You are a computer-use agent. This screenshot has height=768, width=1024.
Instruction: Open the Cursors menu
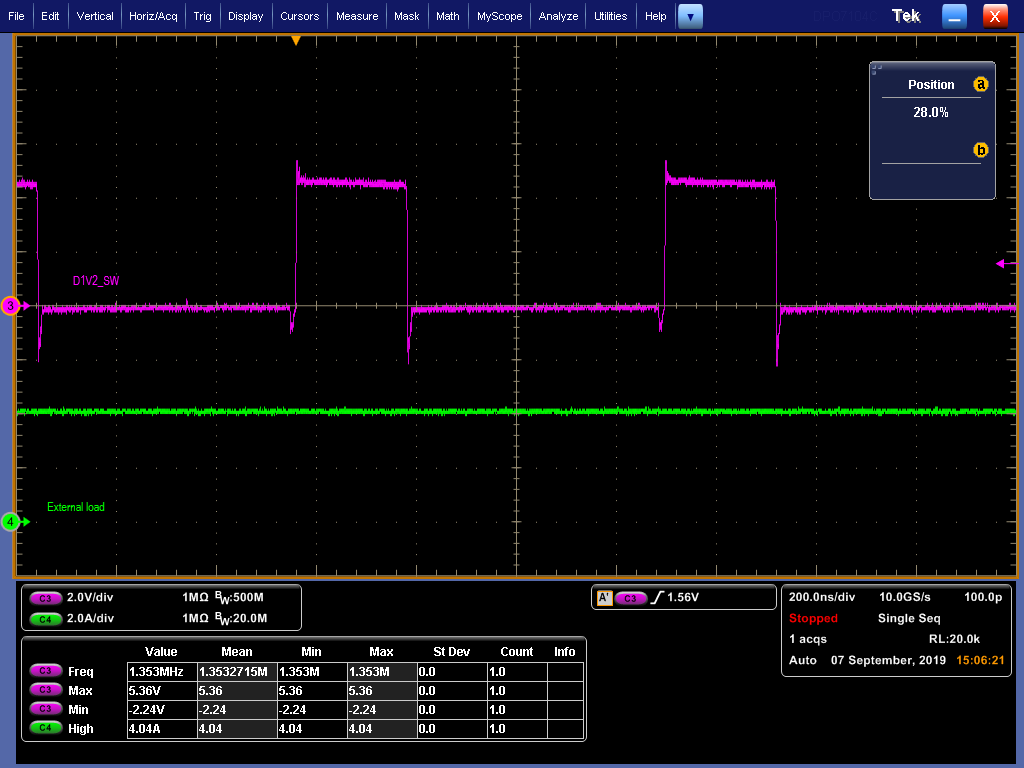[x=299, y=16]
